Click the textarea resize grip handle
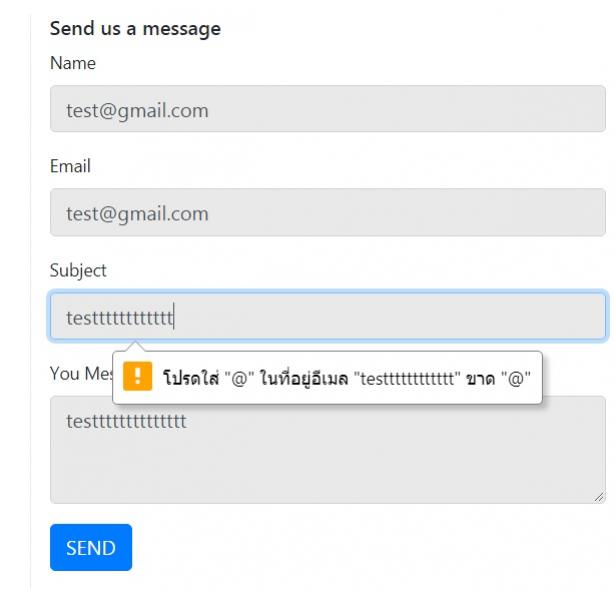 pos(599,497)
